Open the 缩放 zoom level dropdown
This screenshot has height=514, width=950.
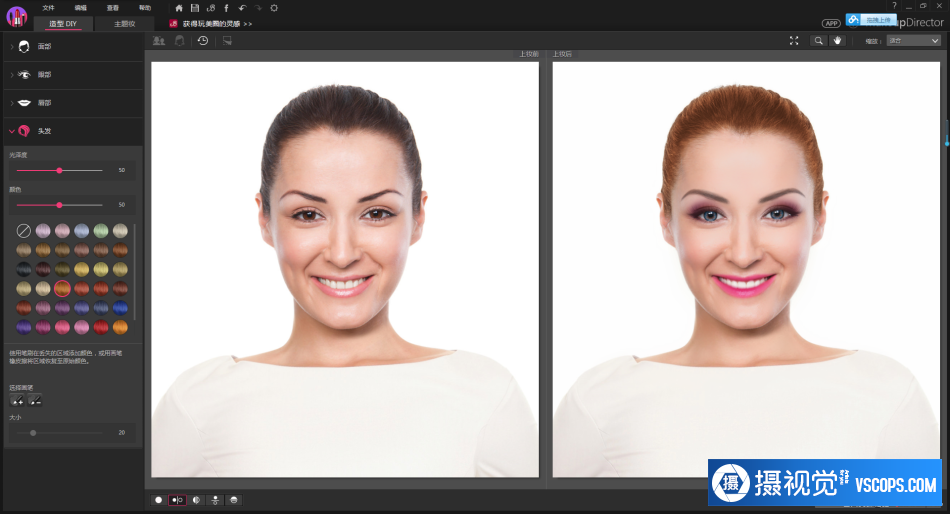[x=913, y=41]
